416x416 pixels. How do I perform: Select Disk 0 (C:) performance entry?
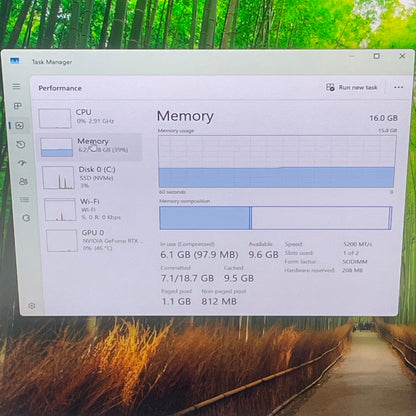92,178
